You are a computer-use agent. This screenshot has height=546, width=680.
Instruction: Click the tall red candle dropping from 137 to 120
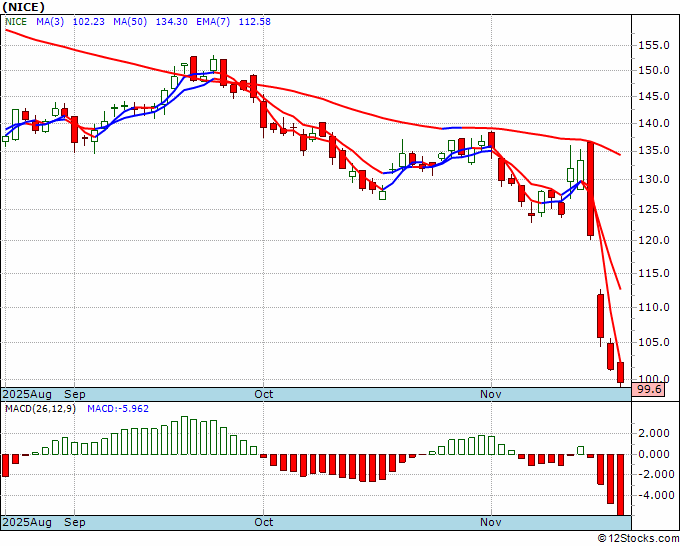click(x=590, y=189)
